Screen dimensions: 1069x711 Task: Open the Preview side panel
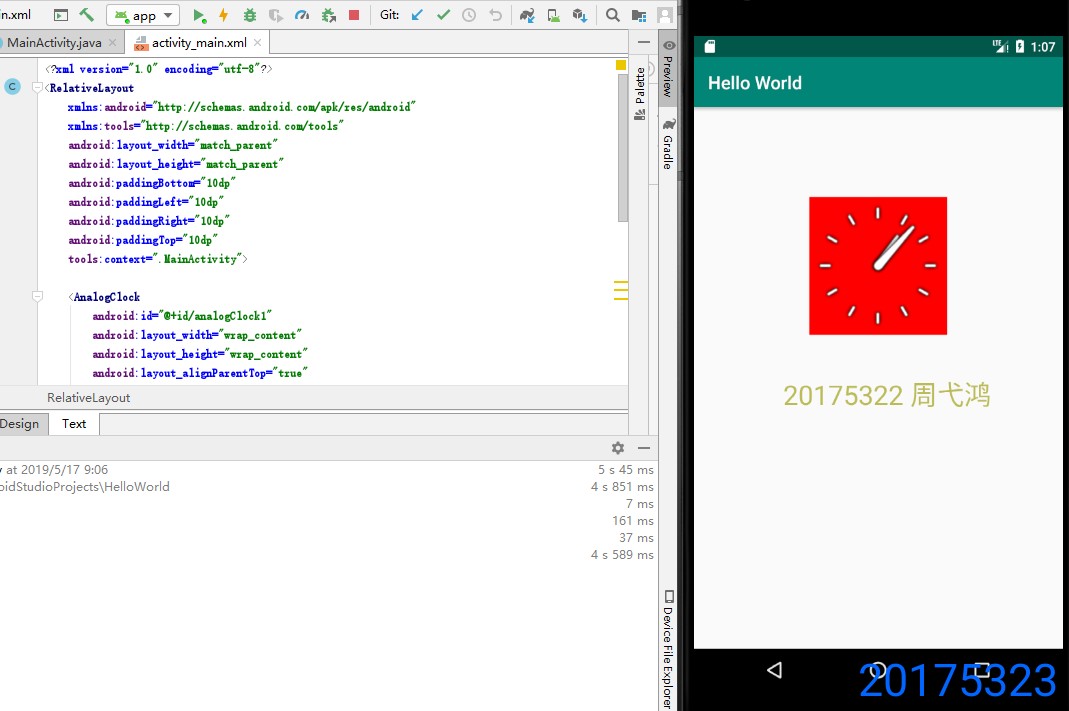click(668, 70)
